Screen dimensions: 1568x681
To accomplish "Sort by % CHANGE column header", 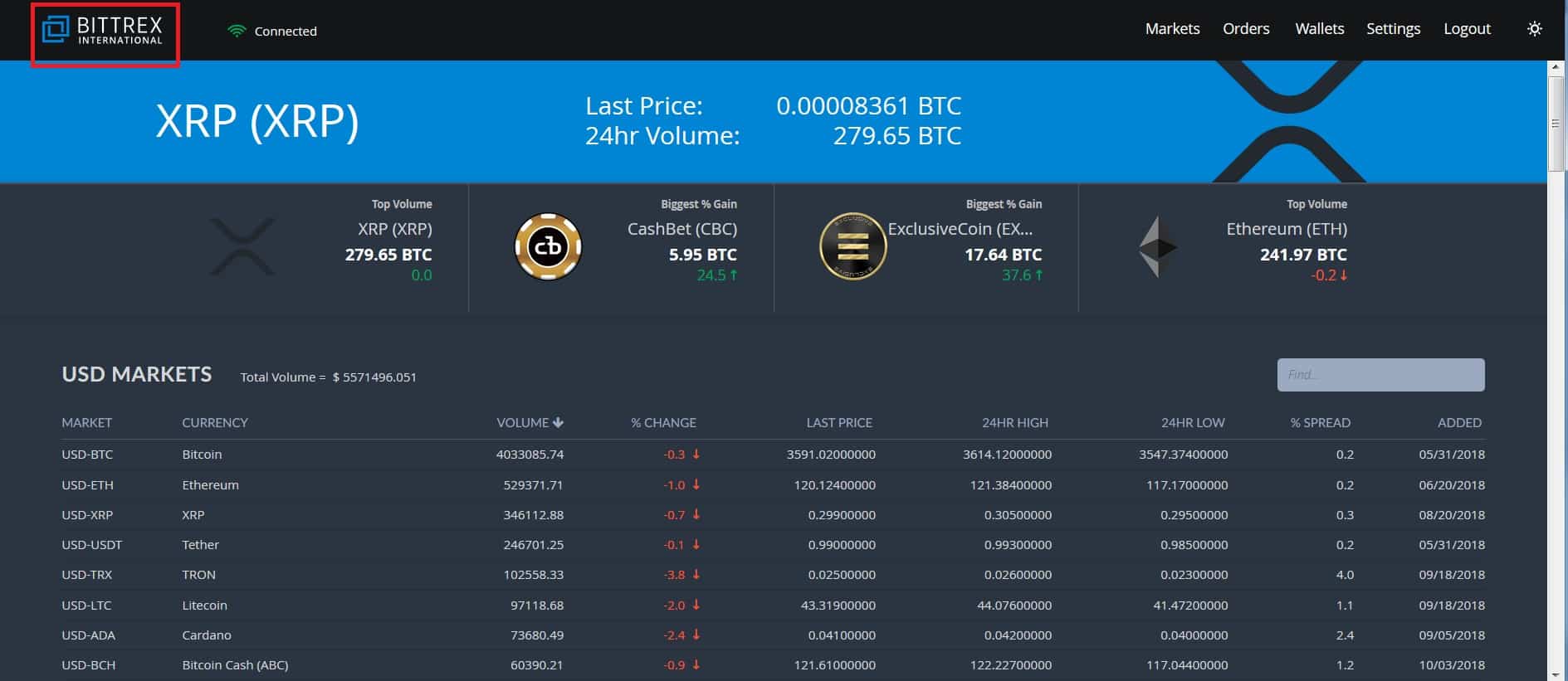I will click(663, 423).
